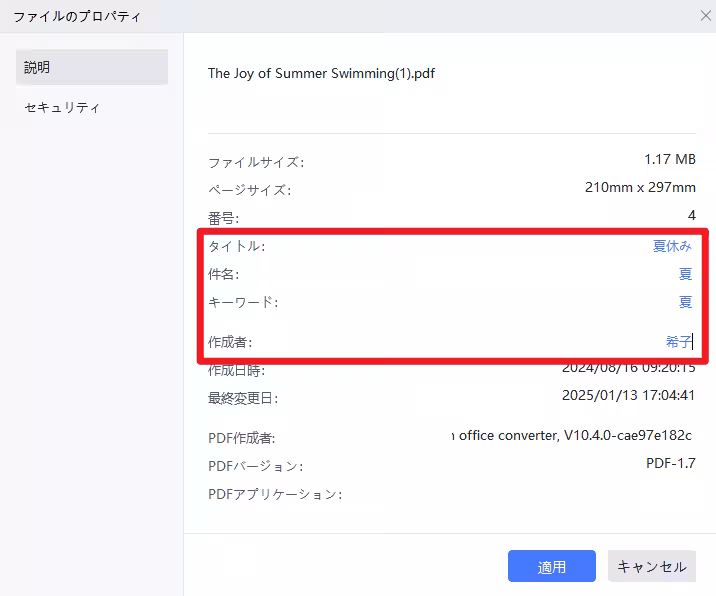This screenshot has height=596, width=716.
Task: Close the ファイルのプロパティ dialog
Action: point(705,15)
